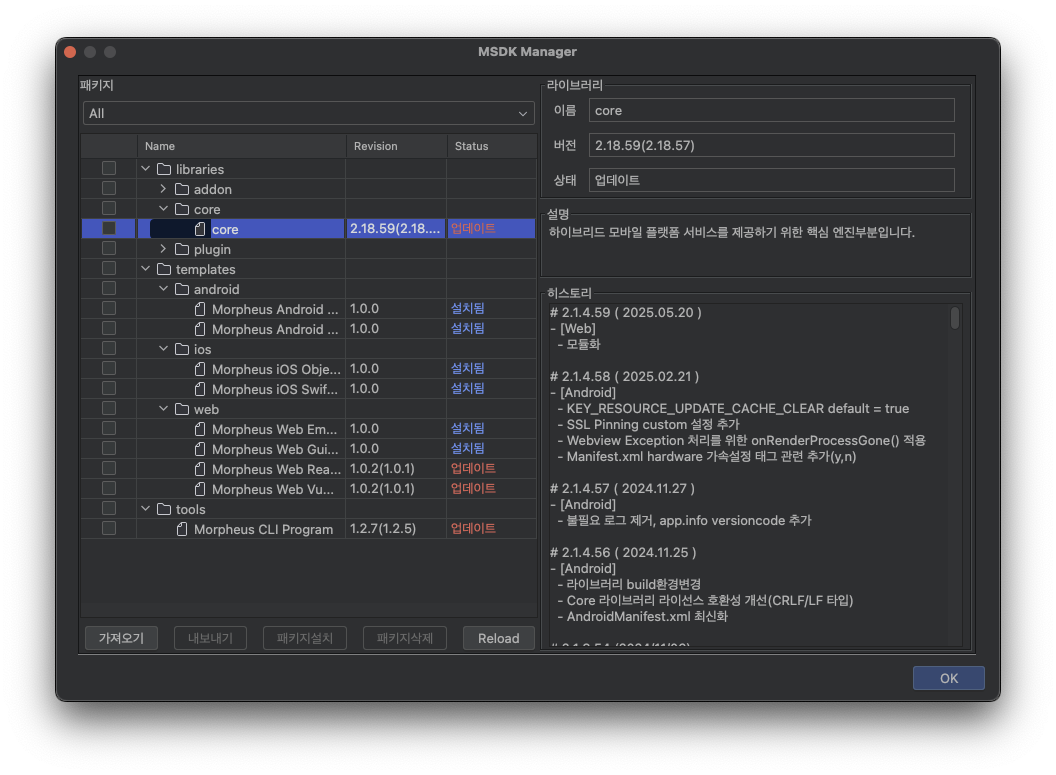Screen dimensions: 1056x775
Task: Click the file icon of Morpheus iOS Obje...
Action: (x=200, y=369)
